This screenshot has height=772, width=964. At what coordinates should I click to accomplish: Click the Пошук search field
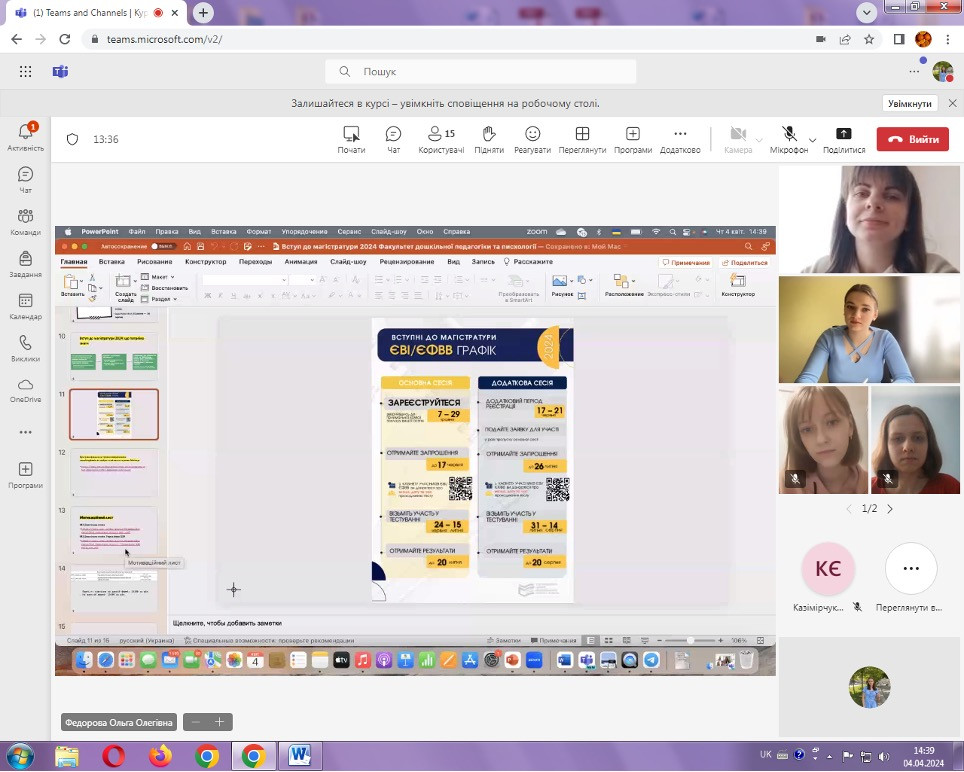pyautogui.click(x=480, y=72)
